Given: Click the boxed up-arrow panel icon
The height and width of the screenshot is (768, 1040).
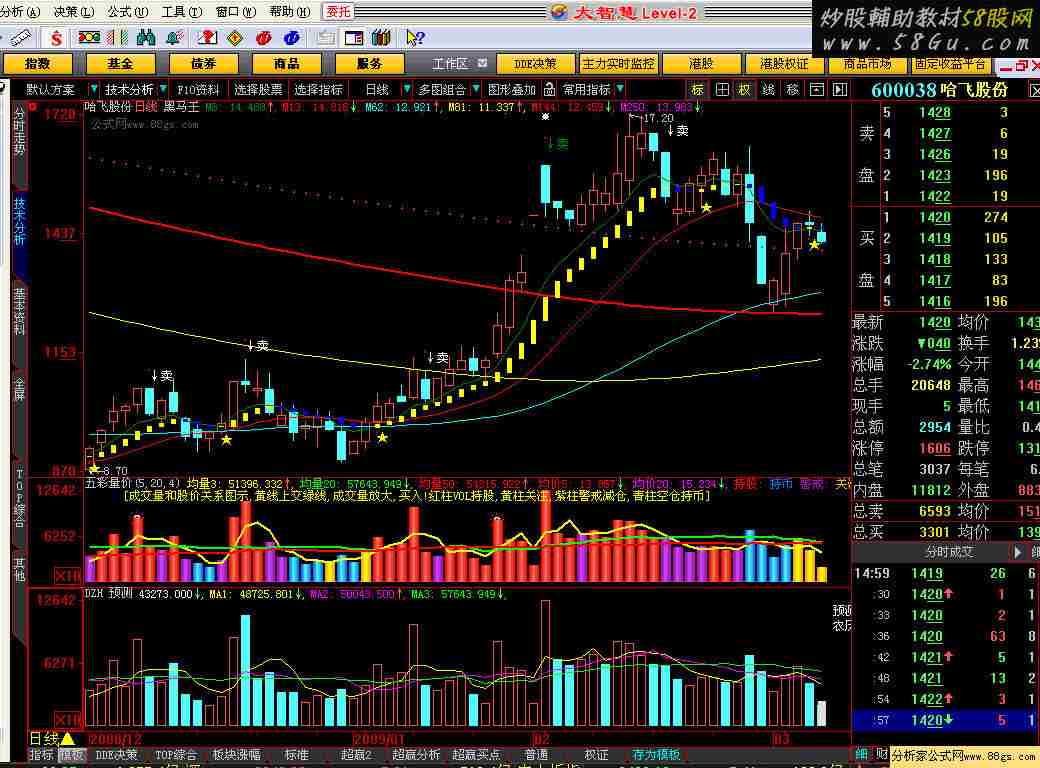Looking at the screenshot, I should 817,90.
